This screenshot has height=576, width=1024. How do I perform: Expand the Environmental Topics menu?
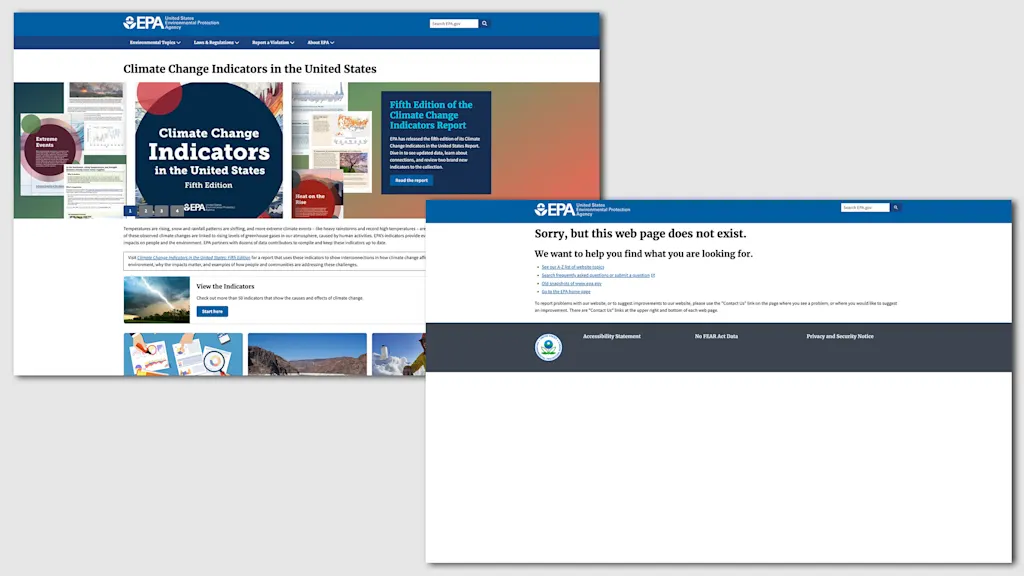pyautogui.click(x=158, y=43)
